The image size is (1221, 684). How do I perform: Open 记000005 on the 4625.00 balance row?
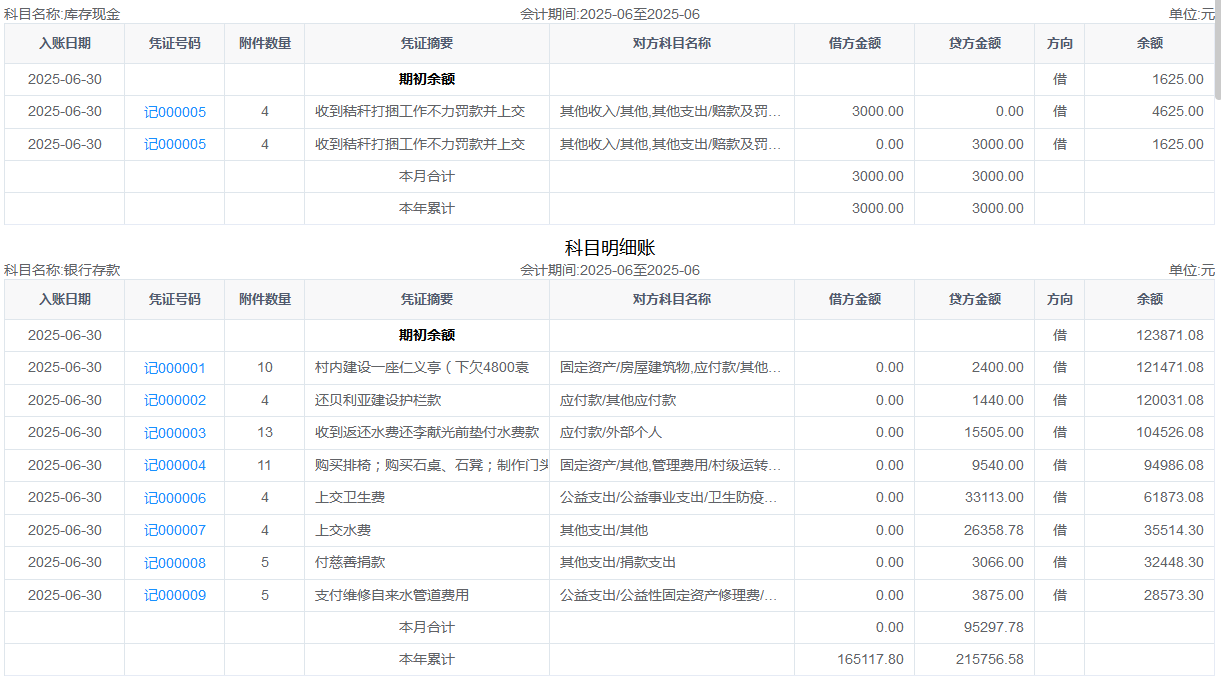coord(174,112)
